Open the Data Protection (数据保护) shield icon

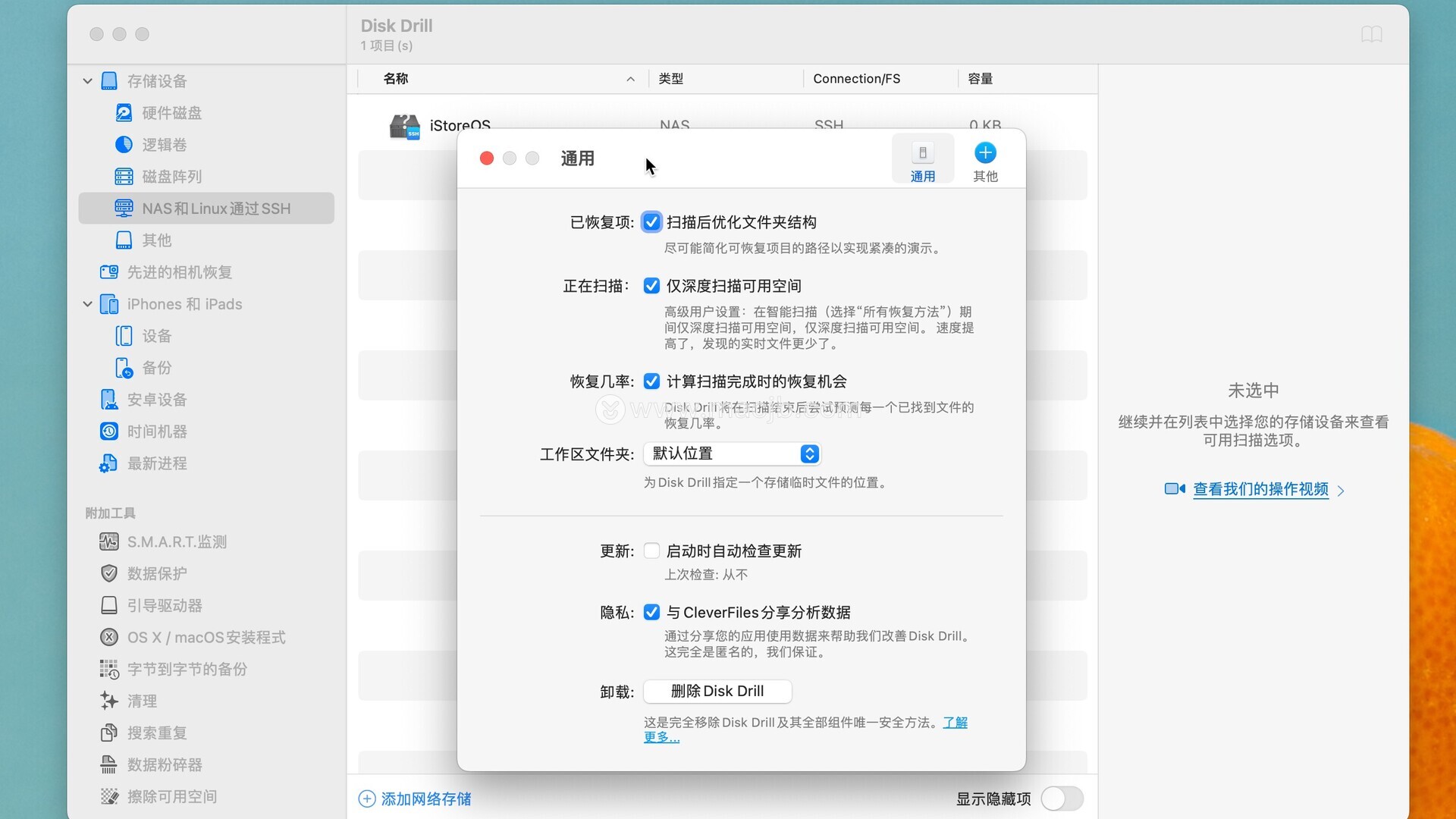pos(109,573)
